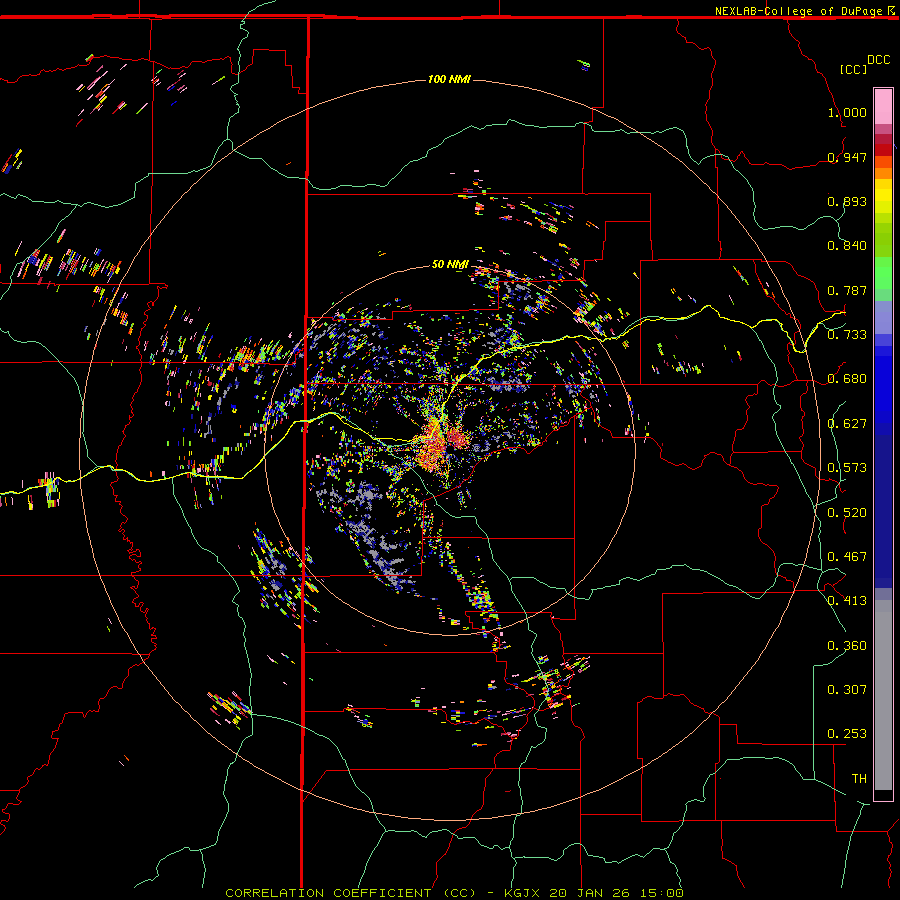Pick the gray swatch near 0.307

click(x=883, y=695)
